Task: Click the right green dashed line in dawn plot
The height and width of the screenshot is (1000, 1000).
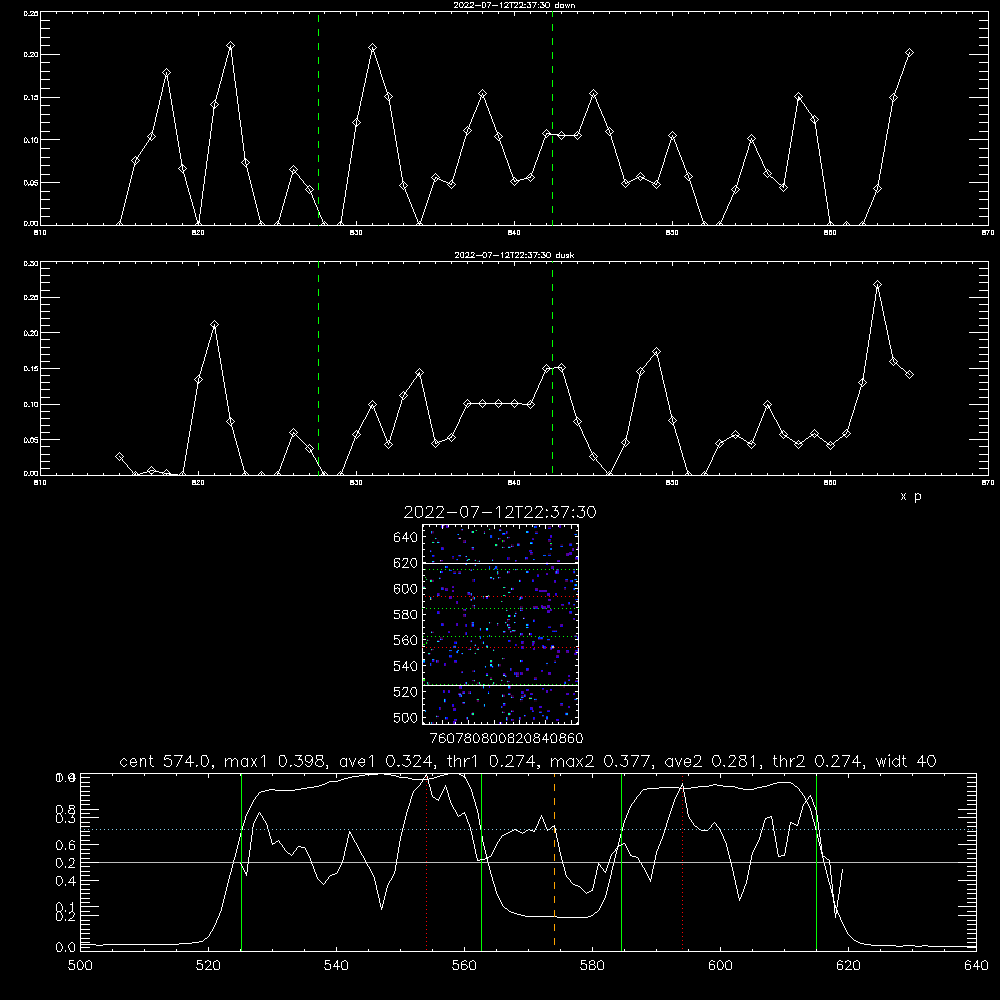Action: pyautogui.click(x=552, y=118)
